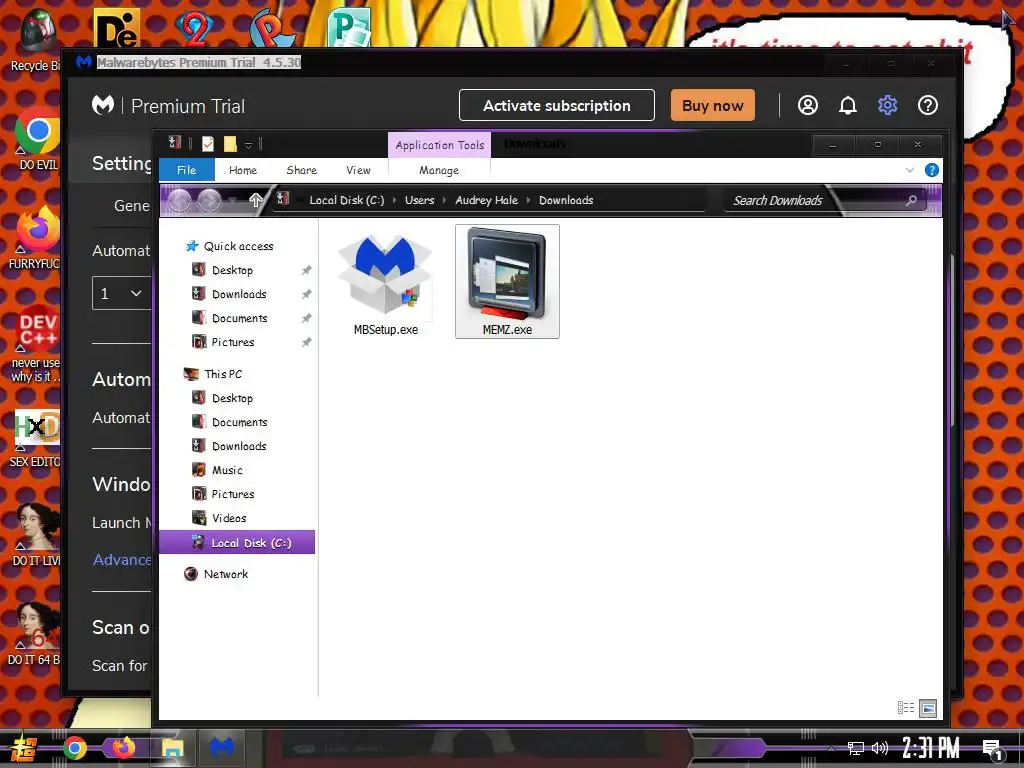This screenshot has height=768, width=1024.
Task: Open Start menu on taskbar
Action: (23, 749)
